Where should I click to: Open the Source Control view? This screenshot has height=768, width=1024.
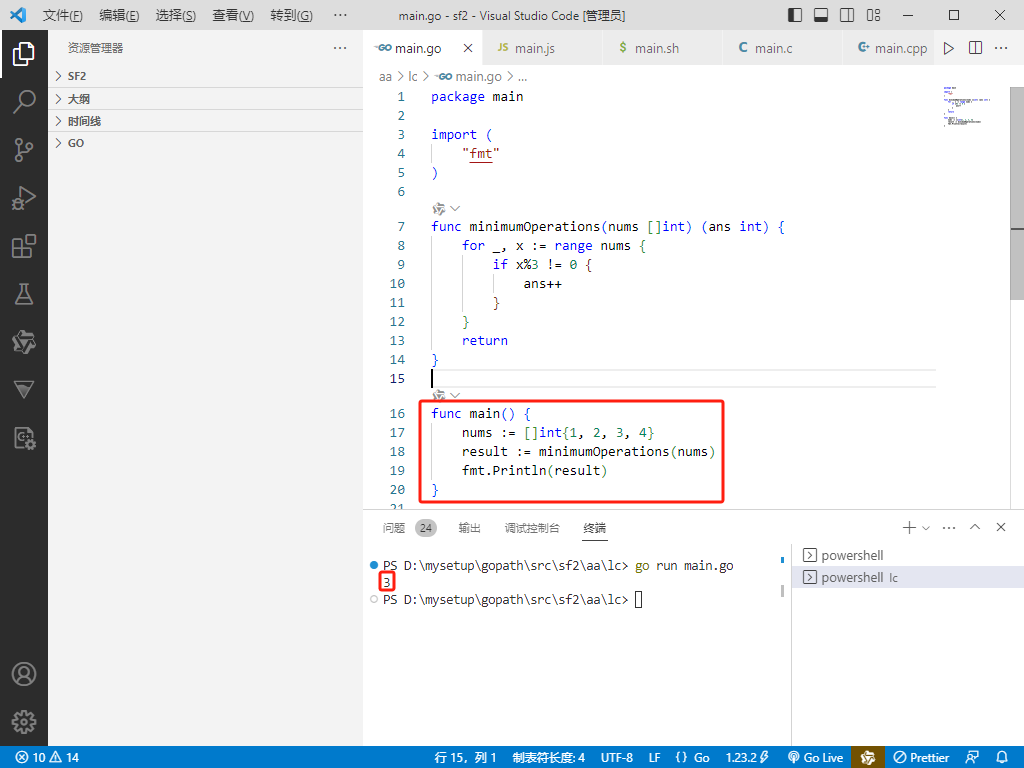[24, 150]
